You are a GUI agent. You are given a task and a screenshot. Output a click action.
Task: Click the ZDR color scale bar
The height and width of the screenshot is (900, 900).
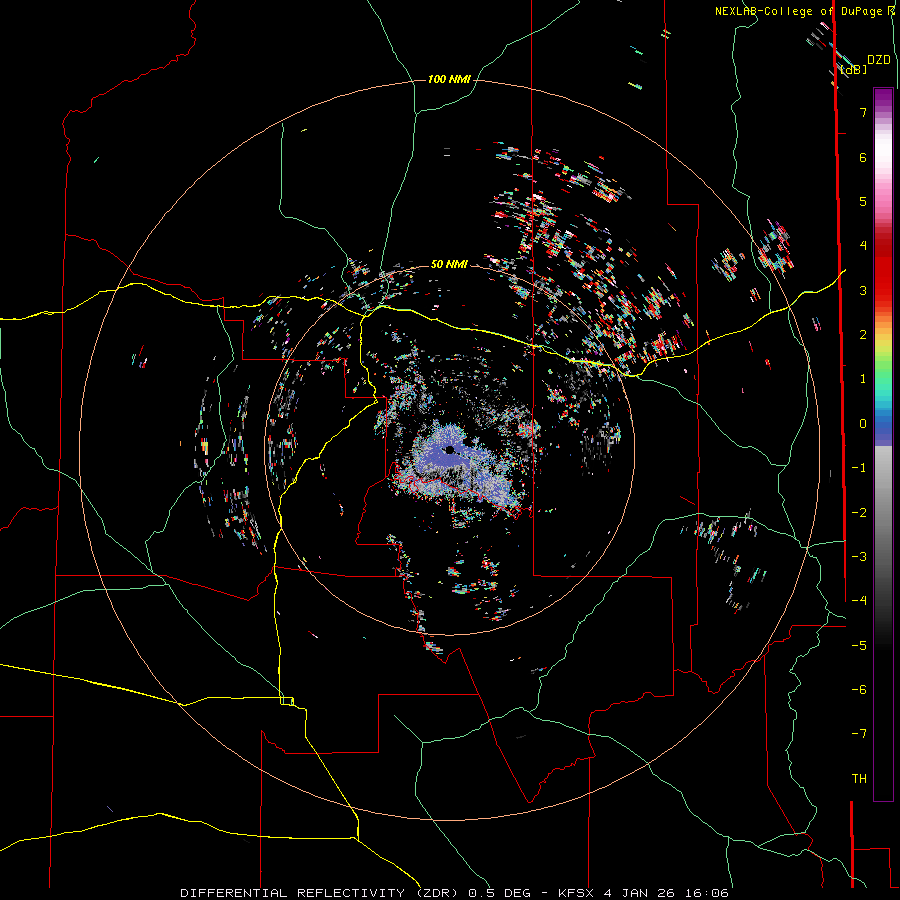pos(883,444)
